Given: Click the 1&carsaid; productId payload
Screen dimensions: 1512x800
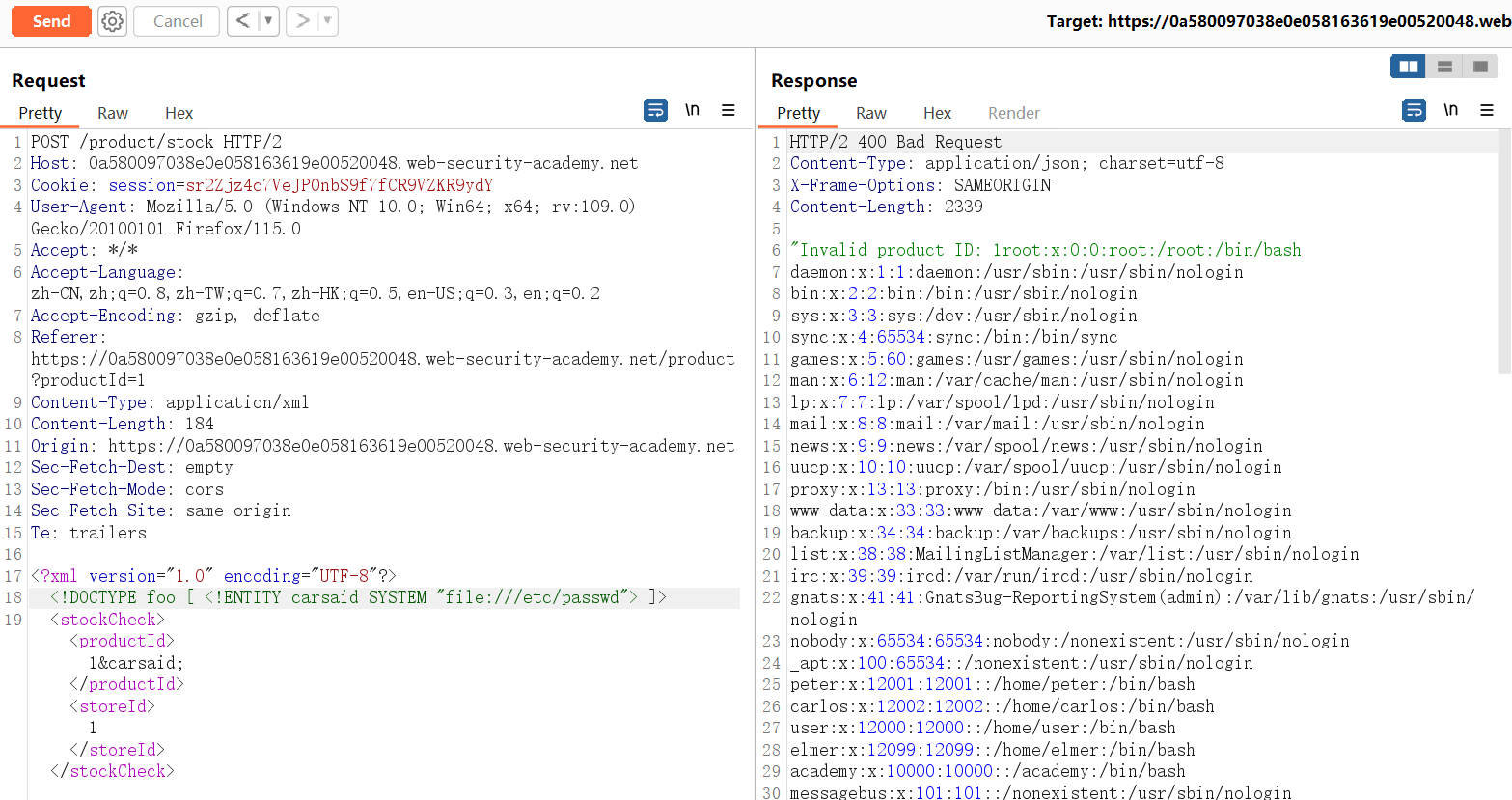Looking at the screenshot, I should coord(136,663).
